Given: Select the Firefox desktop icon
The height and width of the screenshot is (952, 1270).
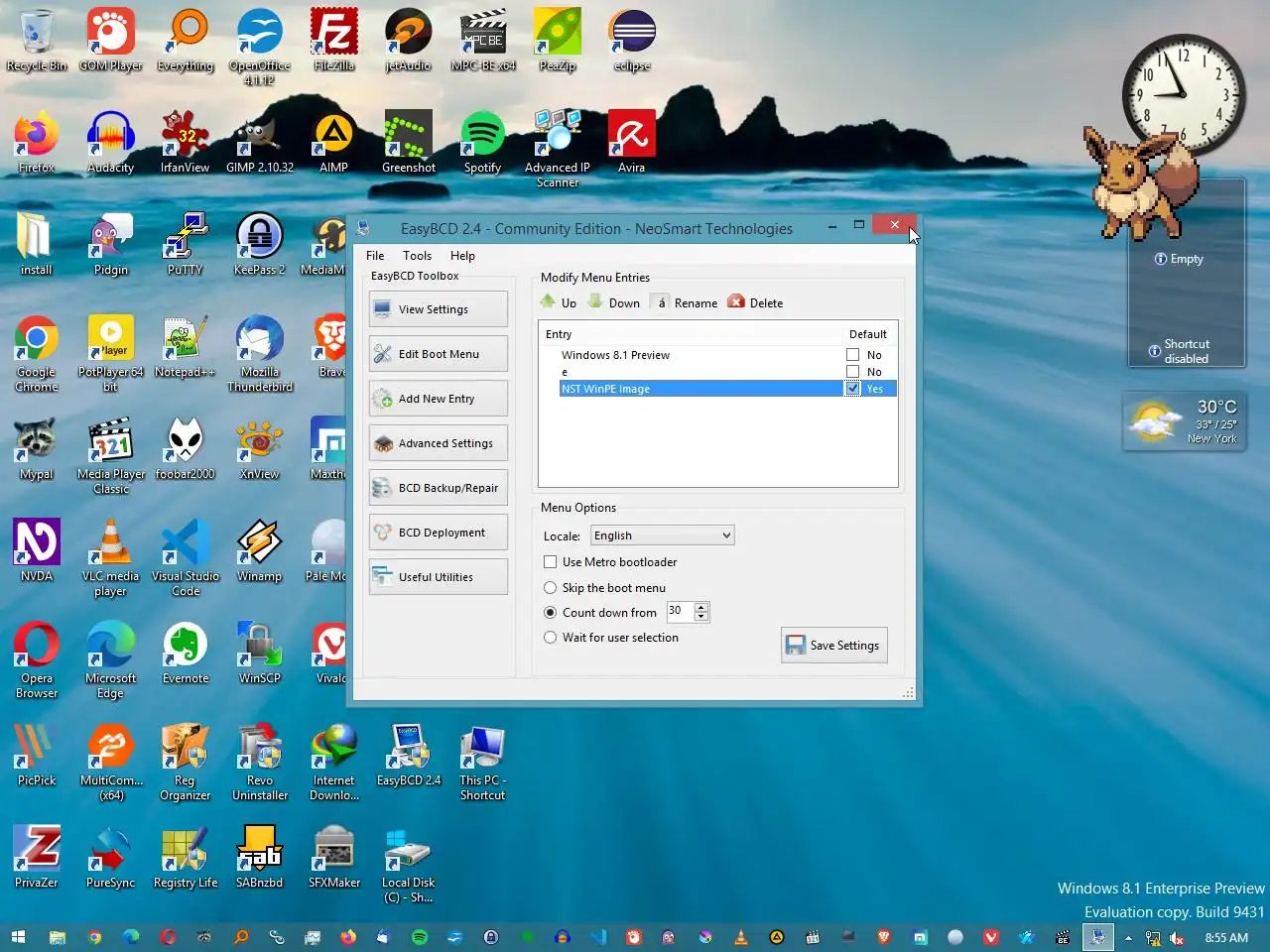Looking at the screenshot, I should [37, 143].
